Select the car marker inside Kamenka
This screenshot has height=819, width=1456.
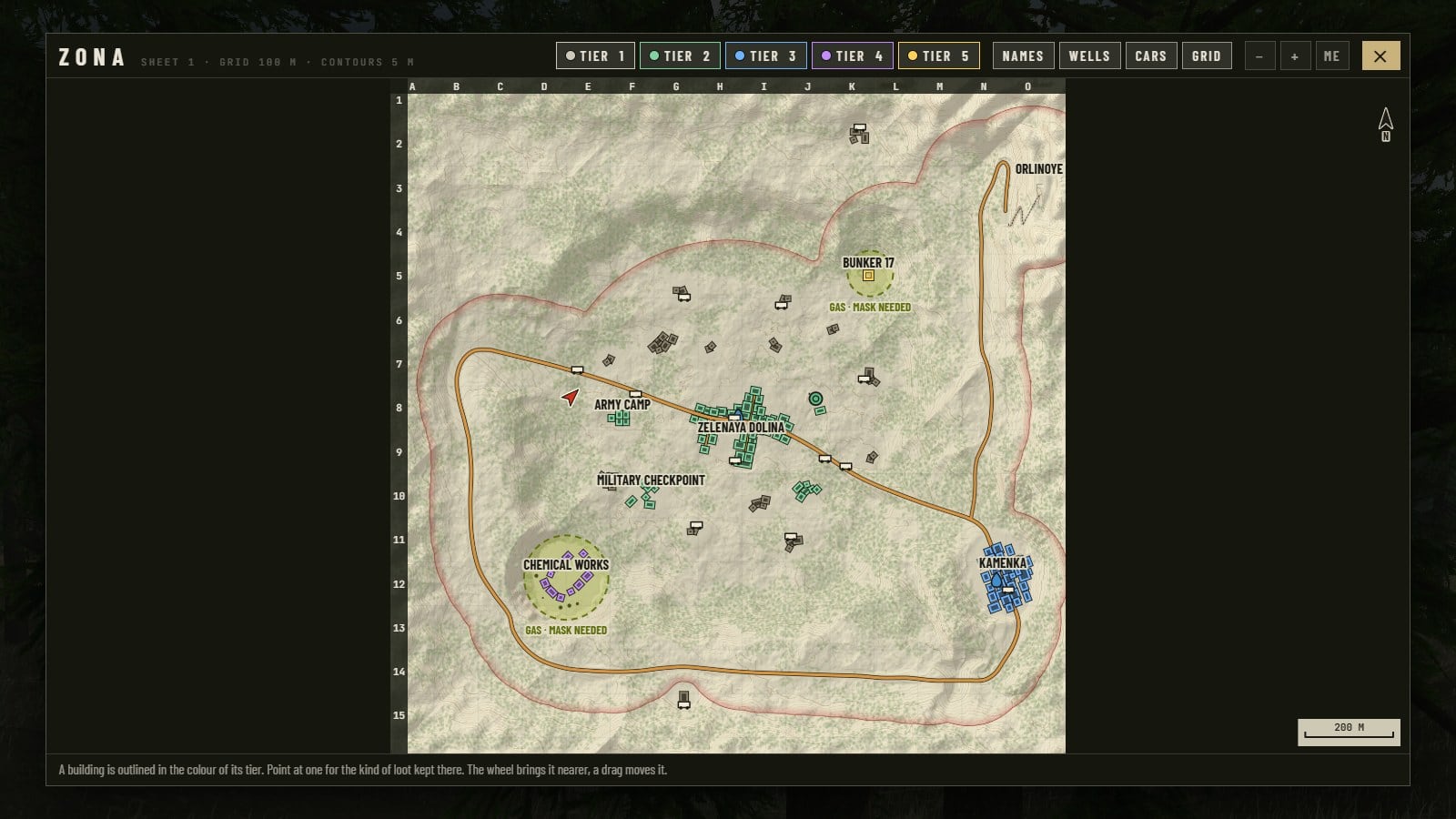[x=1008, y=590]
